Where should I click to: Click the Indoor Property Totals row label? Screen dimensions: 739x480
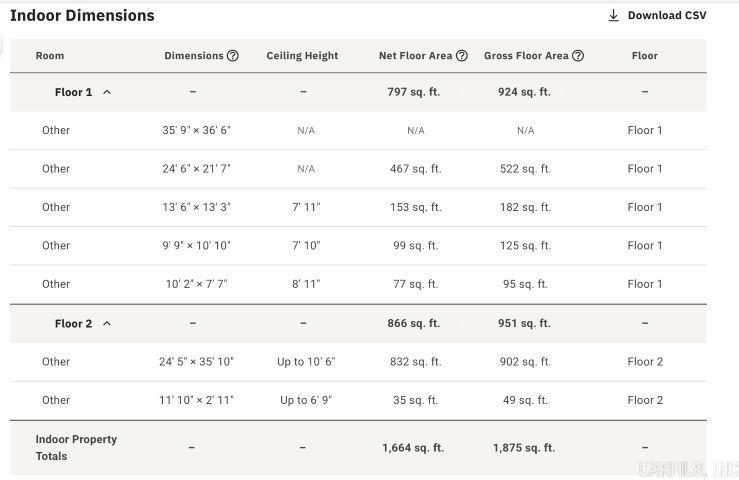tap(76, 447)
